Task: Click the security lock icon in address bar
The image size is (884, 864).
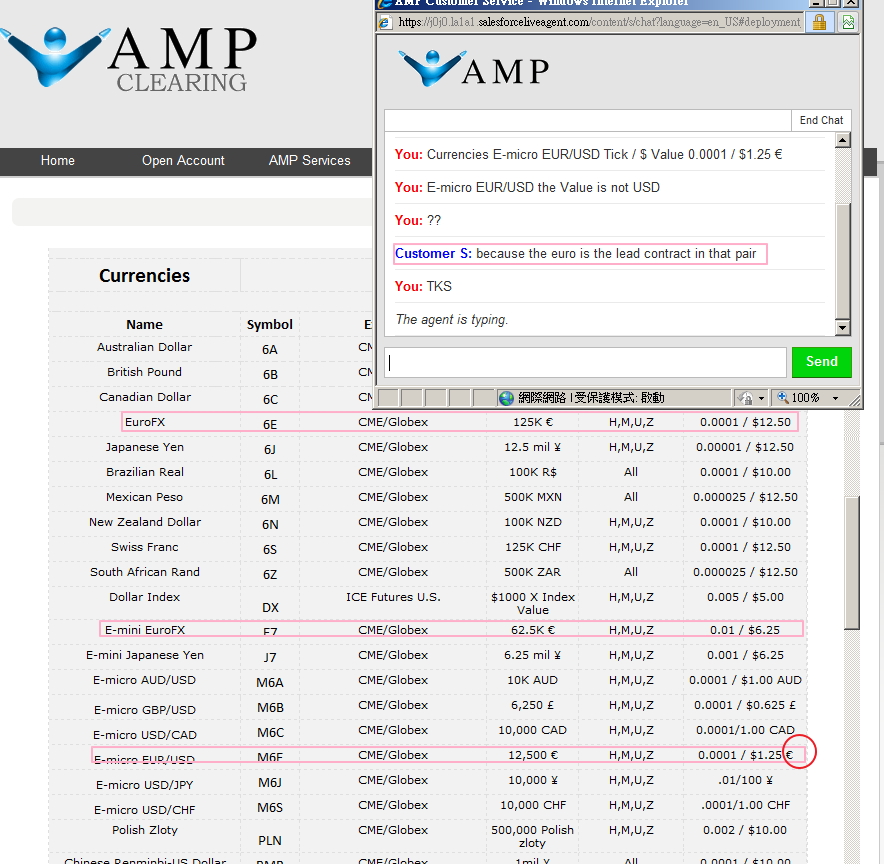Action: [819, 23]
